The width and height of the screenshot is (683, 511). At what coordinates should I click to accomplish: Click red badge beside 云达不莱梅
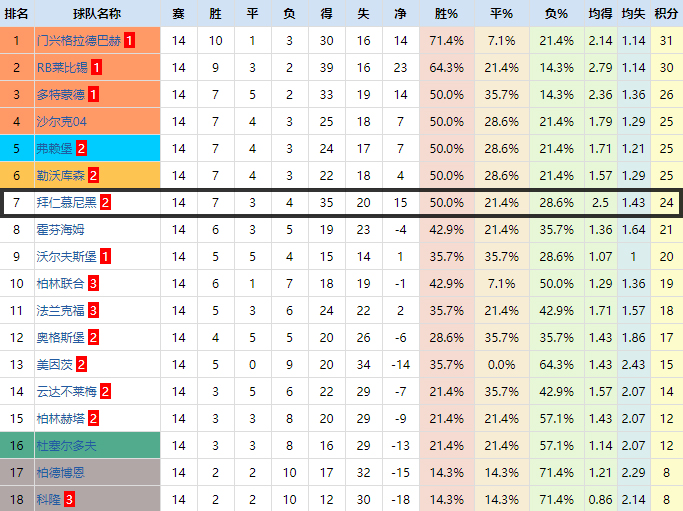coord(104,391)
